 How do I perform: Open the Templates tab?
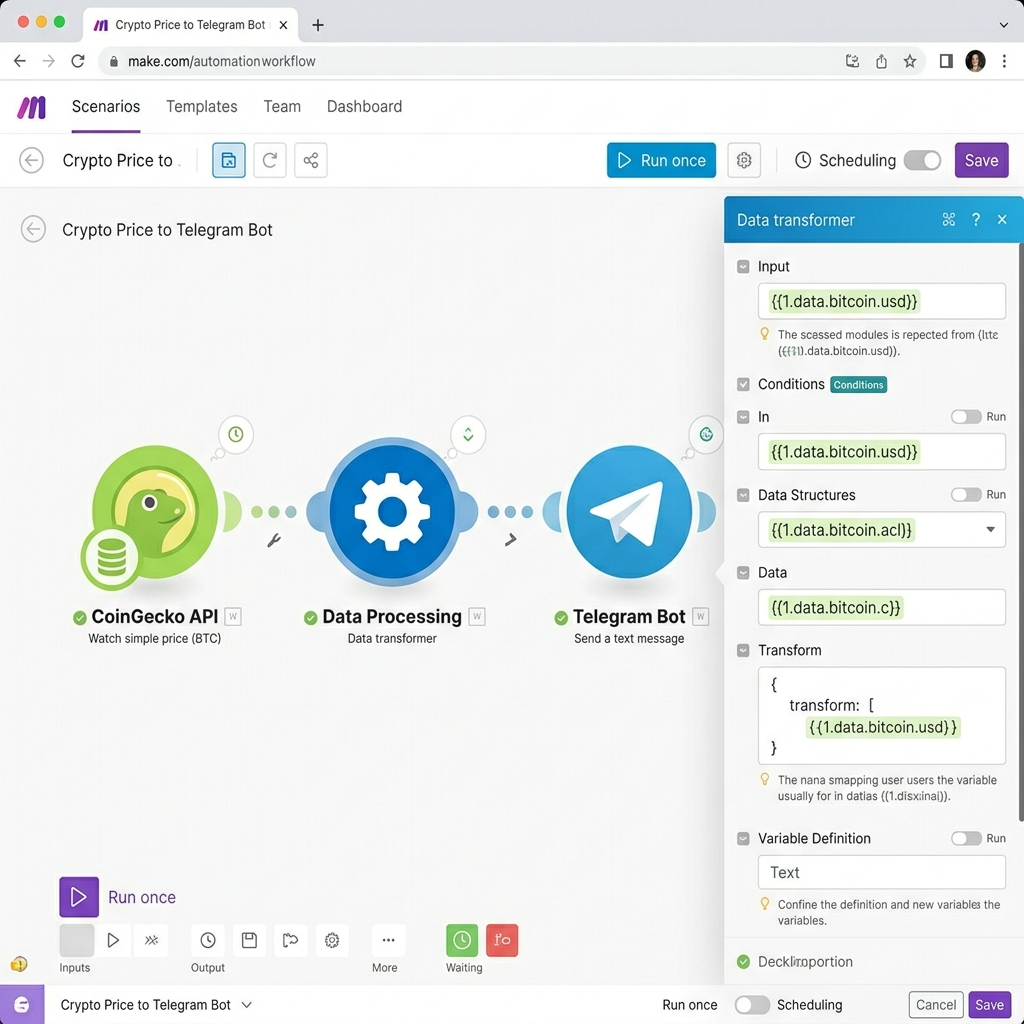pyautogui.click(x=202, y=106)
